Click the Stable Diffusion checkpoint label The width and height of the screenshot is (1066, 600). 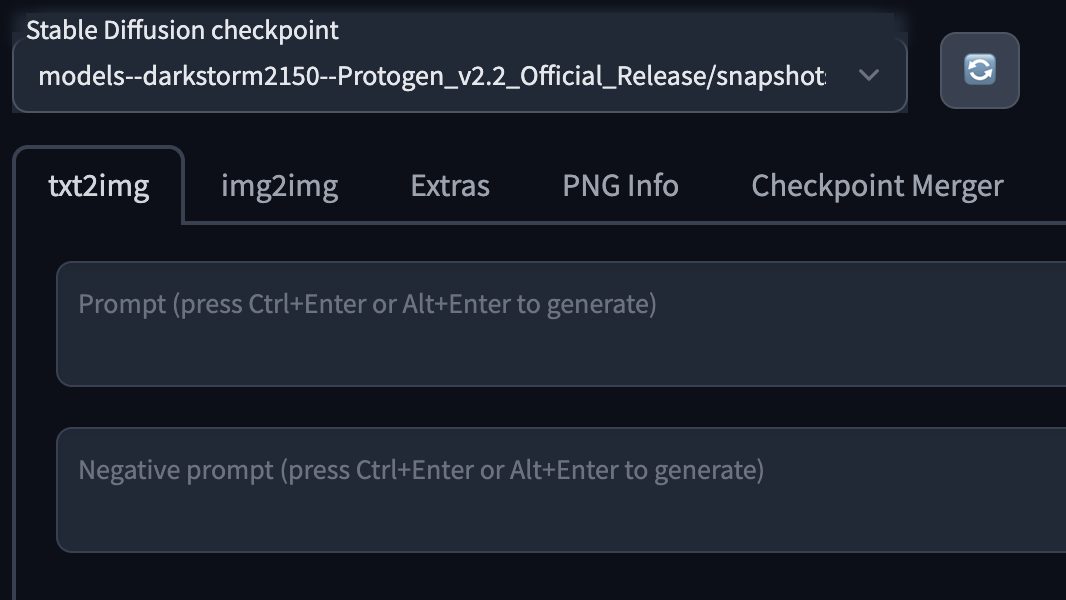pos(182,30)
